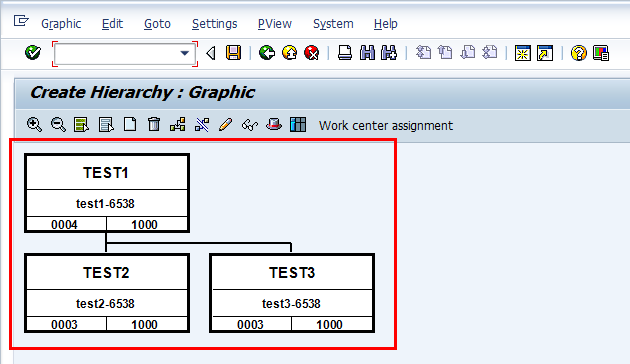Open the Goto menu
The width and height of the screenshot is (630, 364).
click(x=157, y=24)
